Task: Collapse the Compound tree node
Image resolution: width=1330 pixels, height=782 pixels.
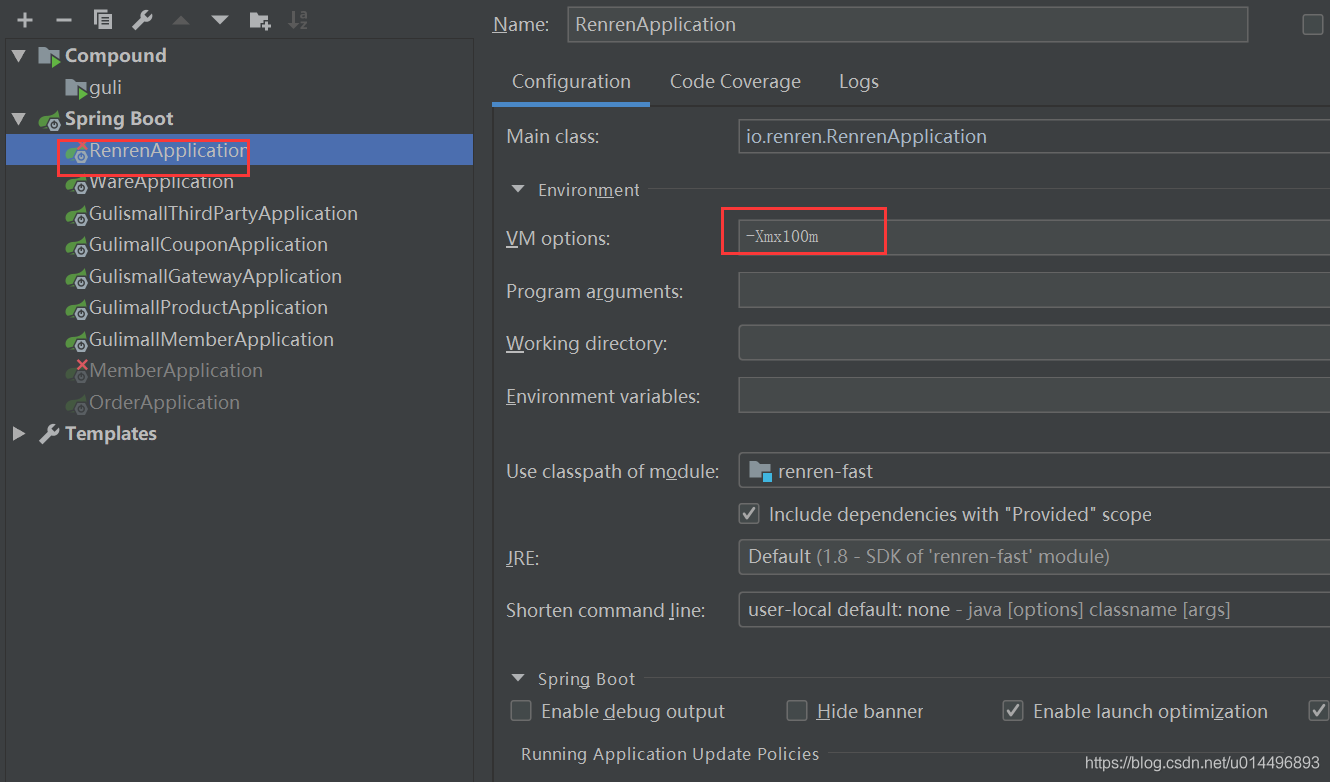Action: (19, 56)
